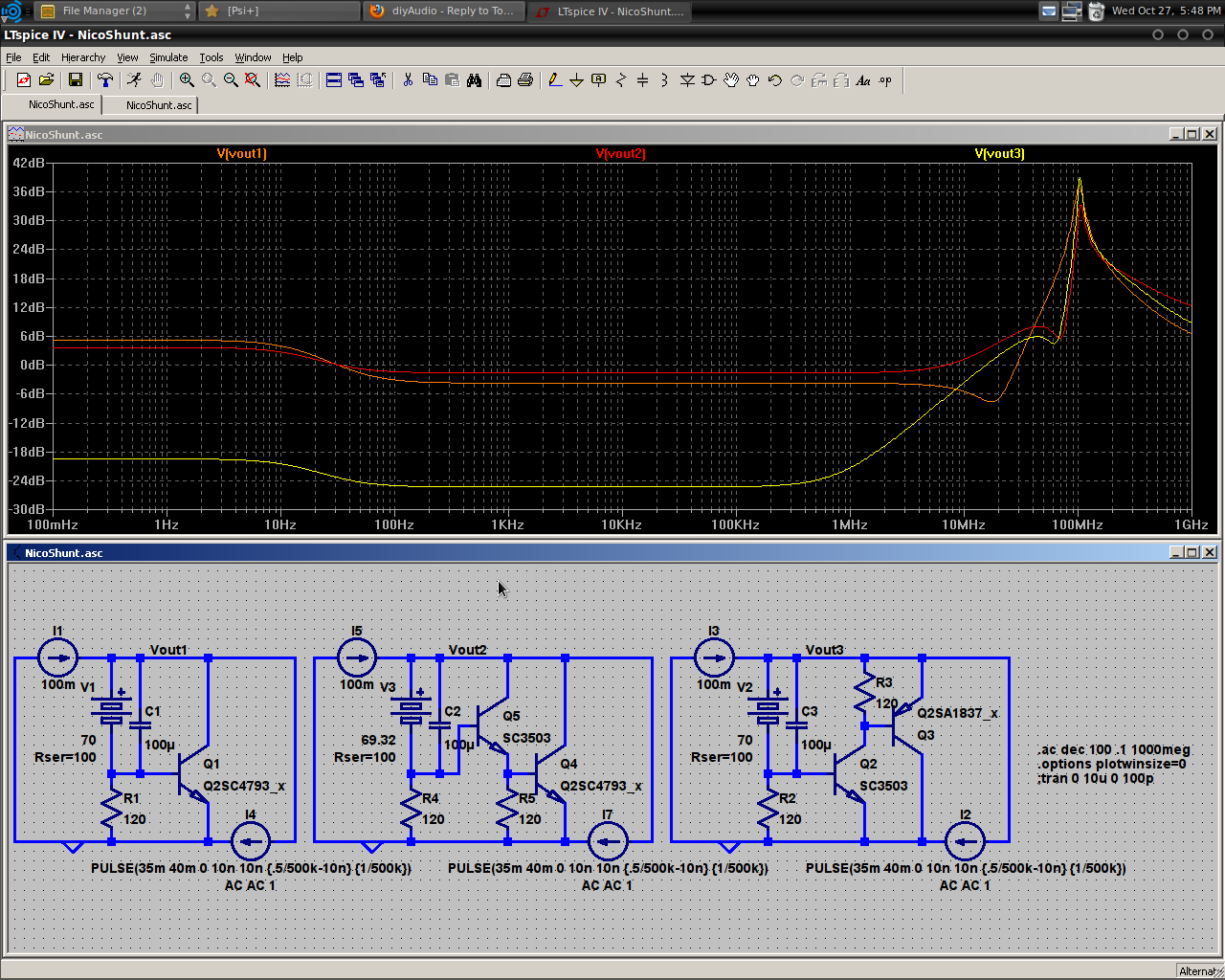The image size is (1225, 980).
Task: Click the Autorange waveform plot icon
Action: pyautogui.click(x=282, y=80)
